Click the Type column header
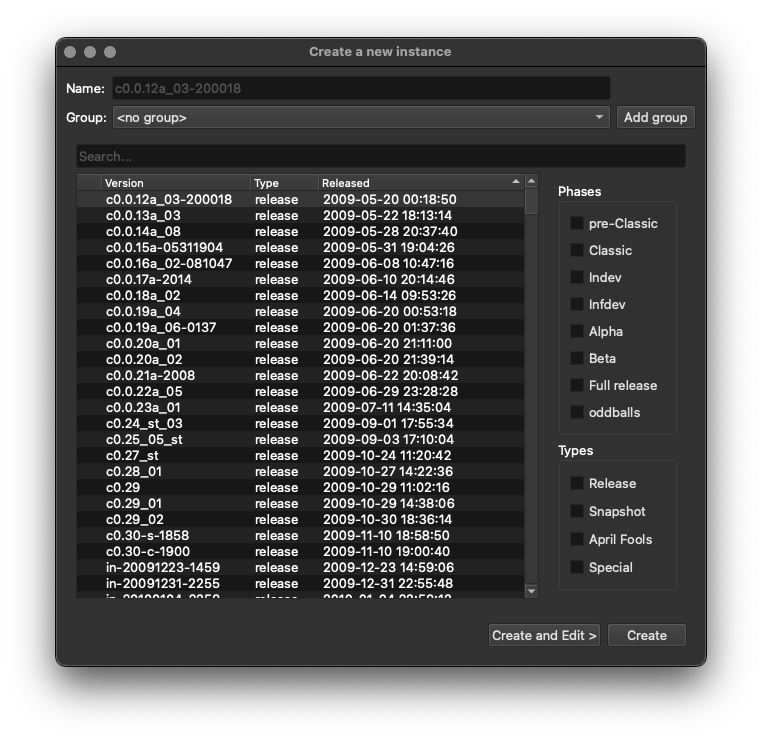 pos(284,183)
